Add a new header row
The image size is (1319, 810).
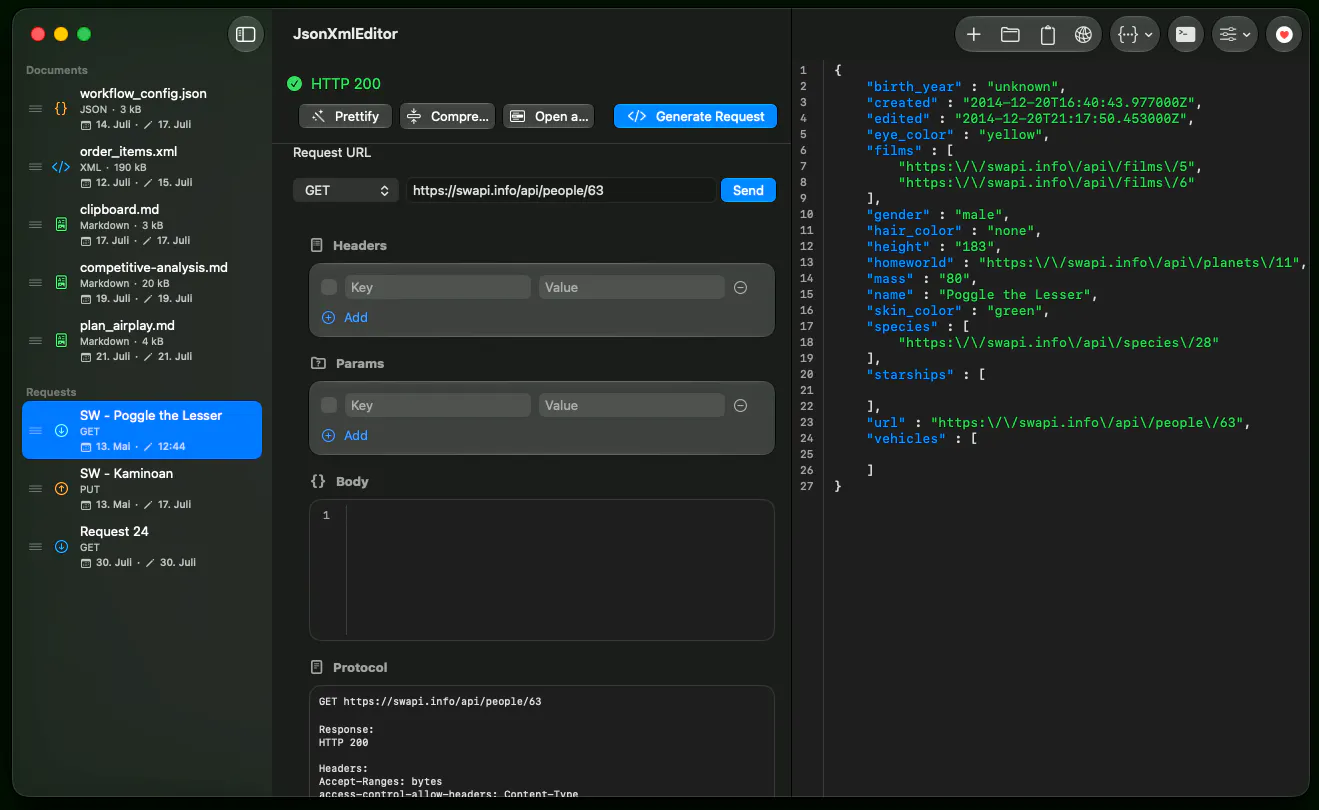point(345,317)
